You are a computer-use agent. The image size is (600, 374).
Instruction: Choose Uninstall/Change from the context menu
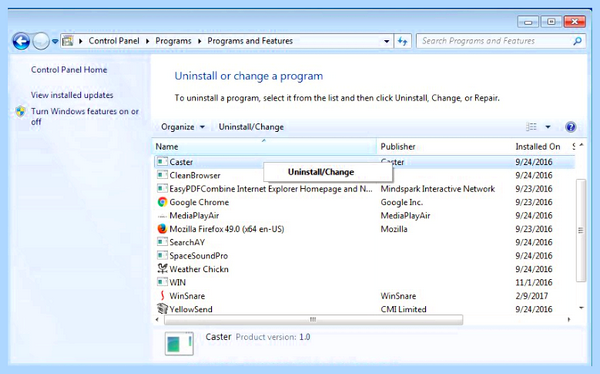(321, 172)
